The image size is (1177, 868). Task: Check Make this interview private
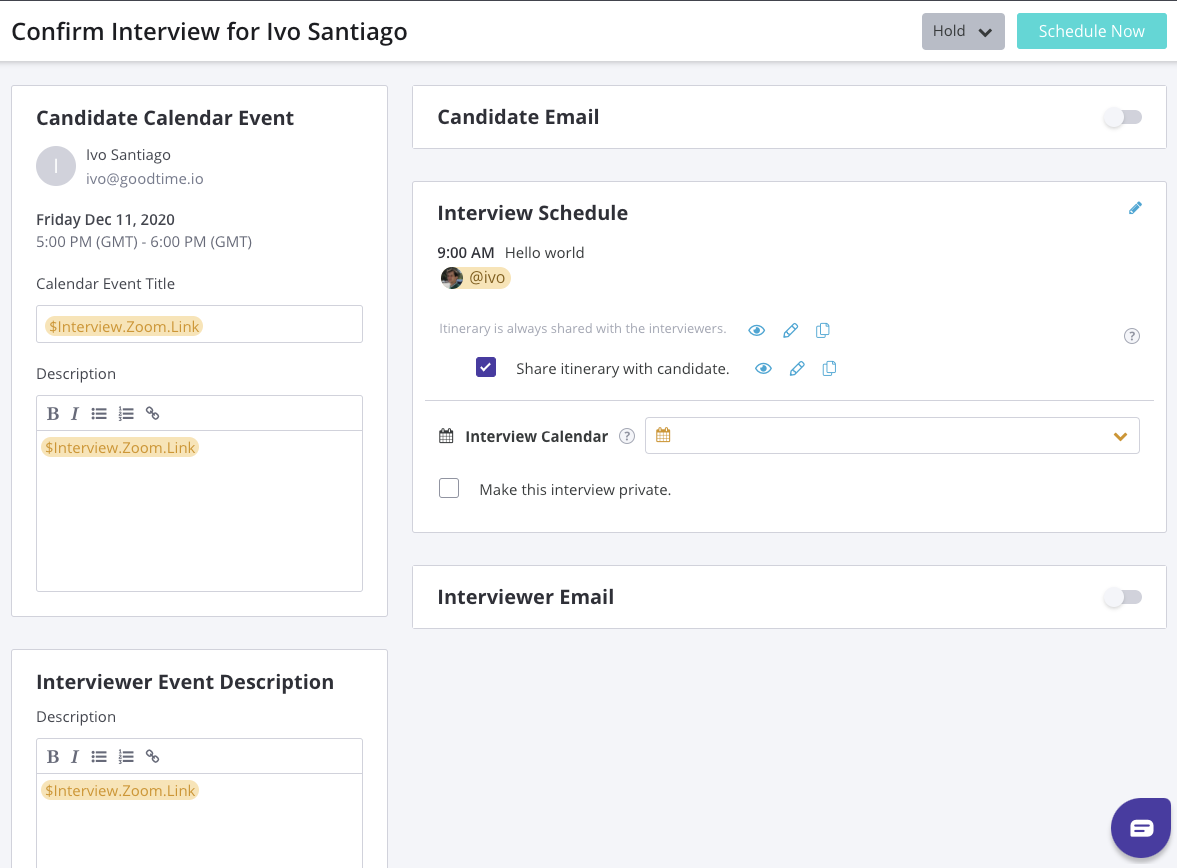point(449,489)
